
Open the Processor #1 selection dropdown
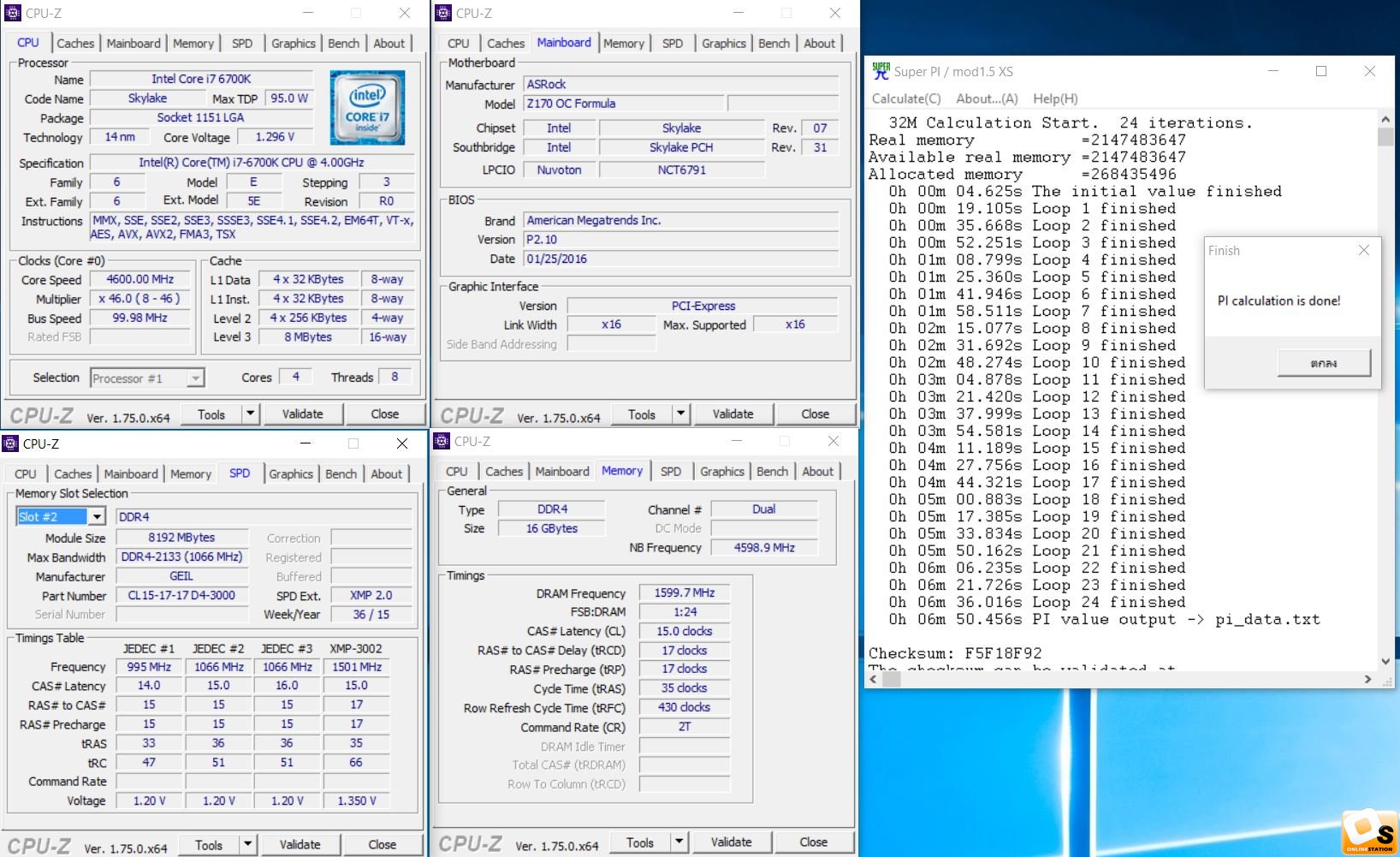point(196,378)
